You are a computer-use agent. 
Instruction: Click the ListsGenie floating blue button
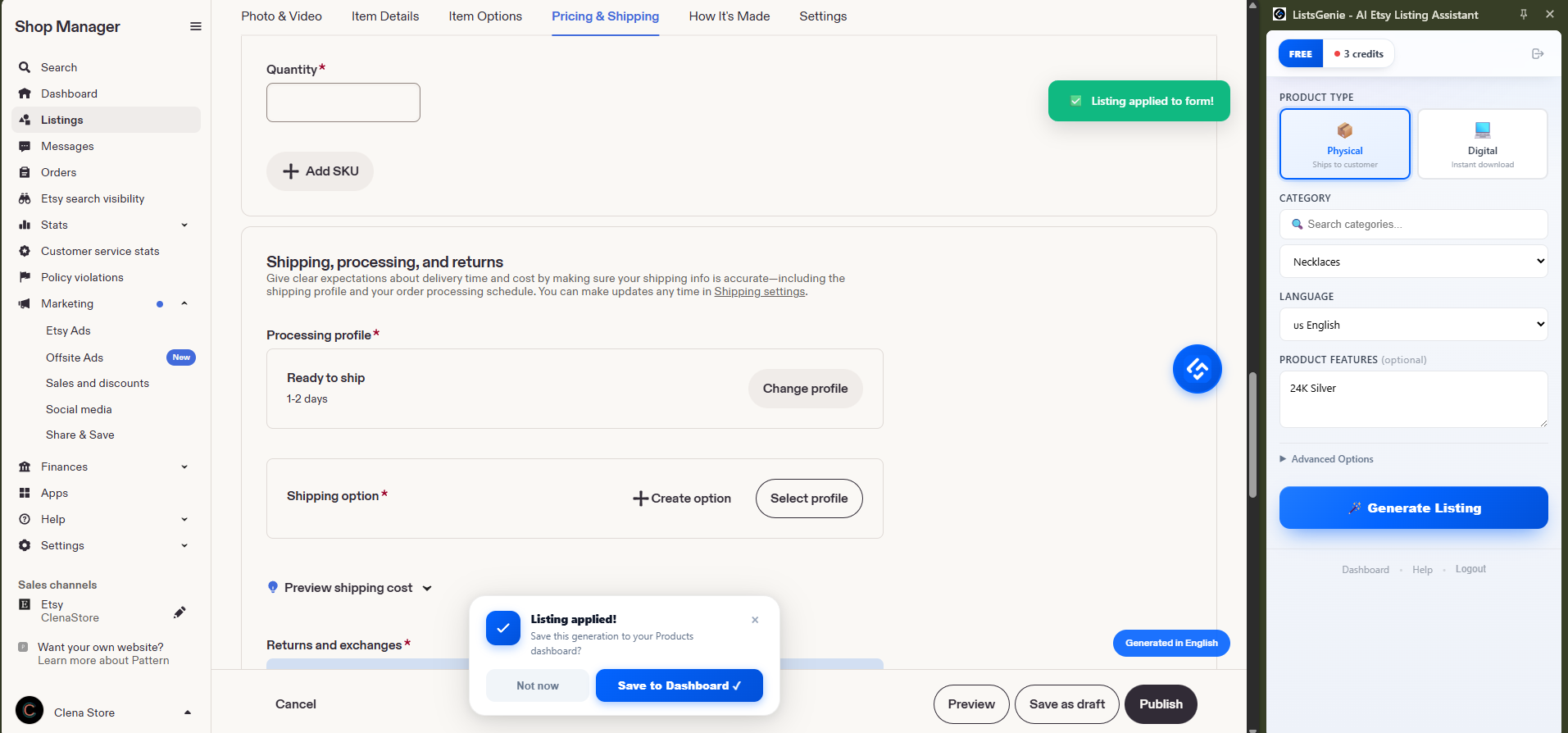[x=1197, y=369]
